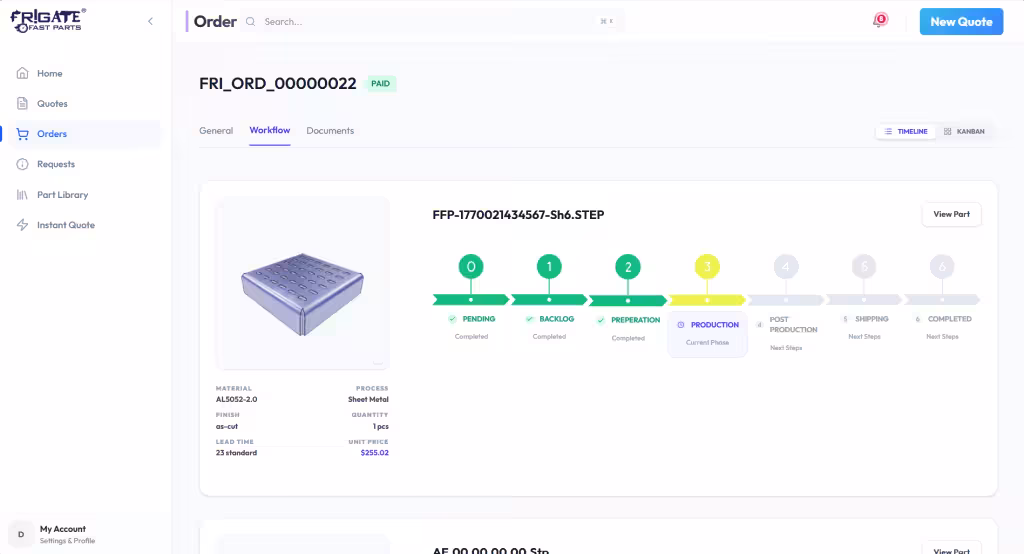Screen dimensions: 1024x554
Task: Click grey step 4 circle marker
Action: click(x=786, y=267)
